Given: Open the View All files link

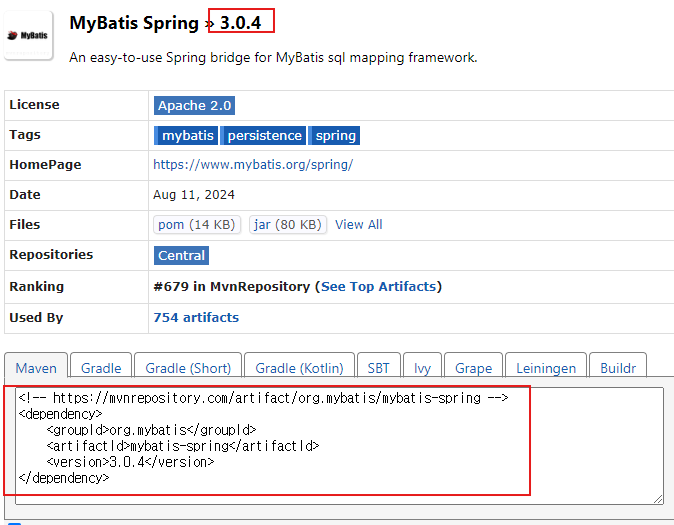Looking at the screenshot, I should coord(358,224).
